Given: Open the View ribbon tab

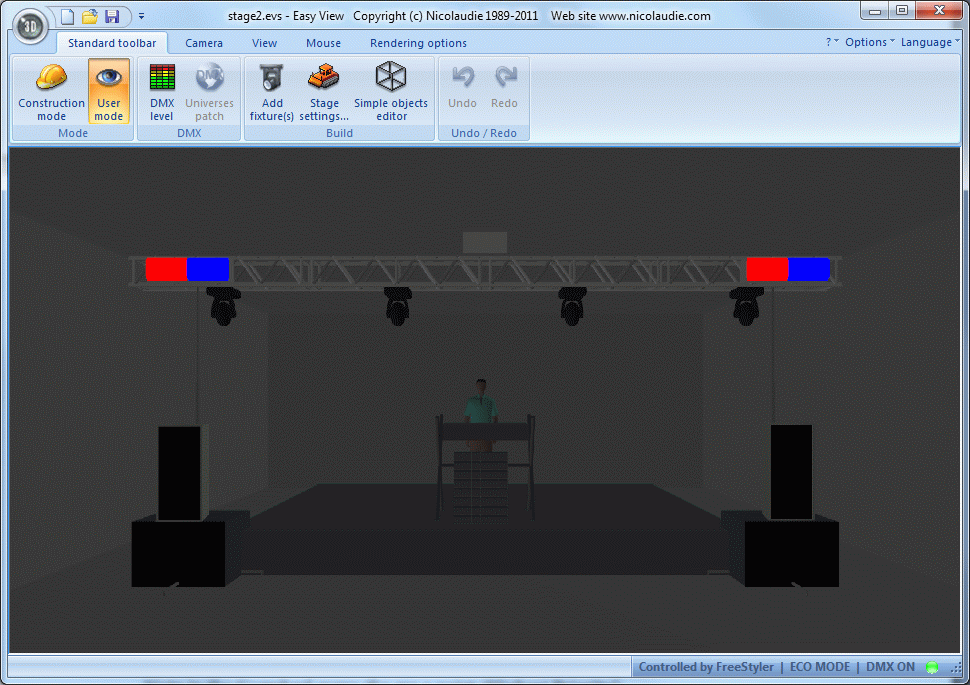Looking at the screenshot, I should click(x=264, y=43).
